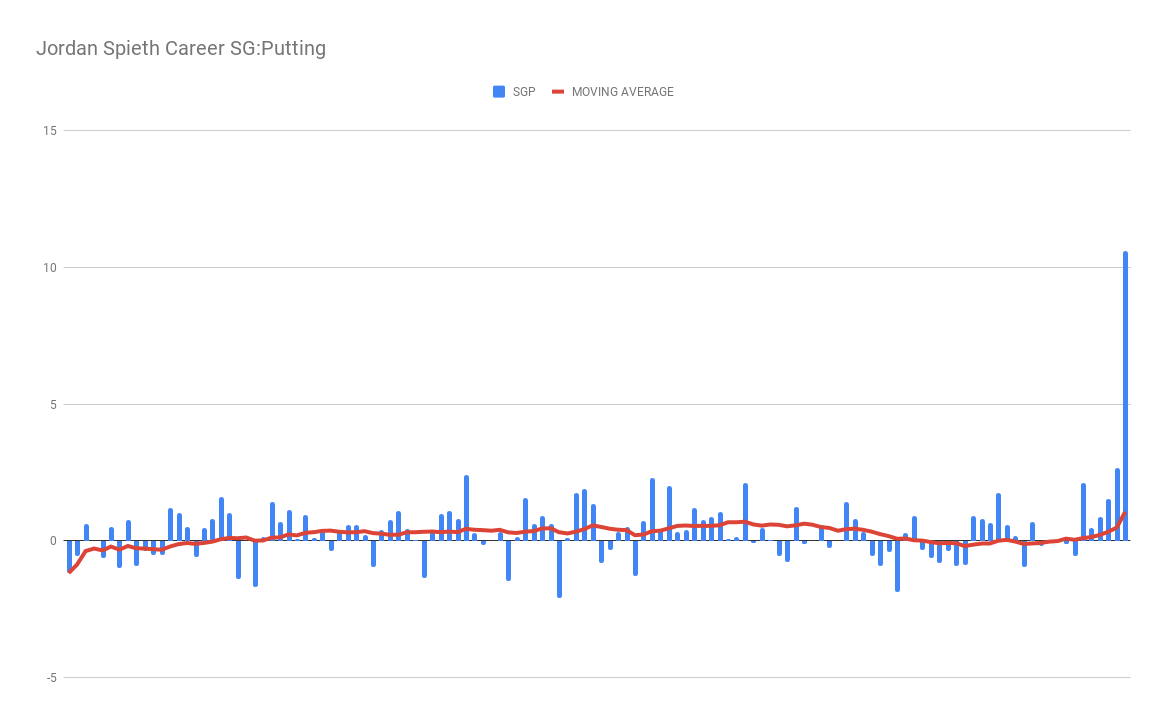
Task: Click the y-axis label 0
Action: (x=53, y=541)
